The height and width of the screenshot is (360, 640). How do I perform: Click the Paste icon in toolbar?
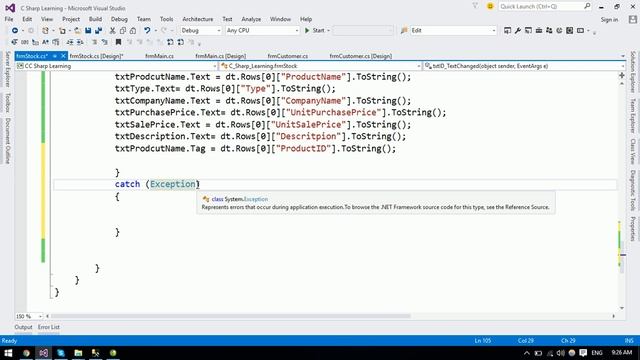[133, 31]
